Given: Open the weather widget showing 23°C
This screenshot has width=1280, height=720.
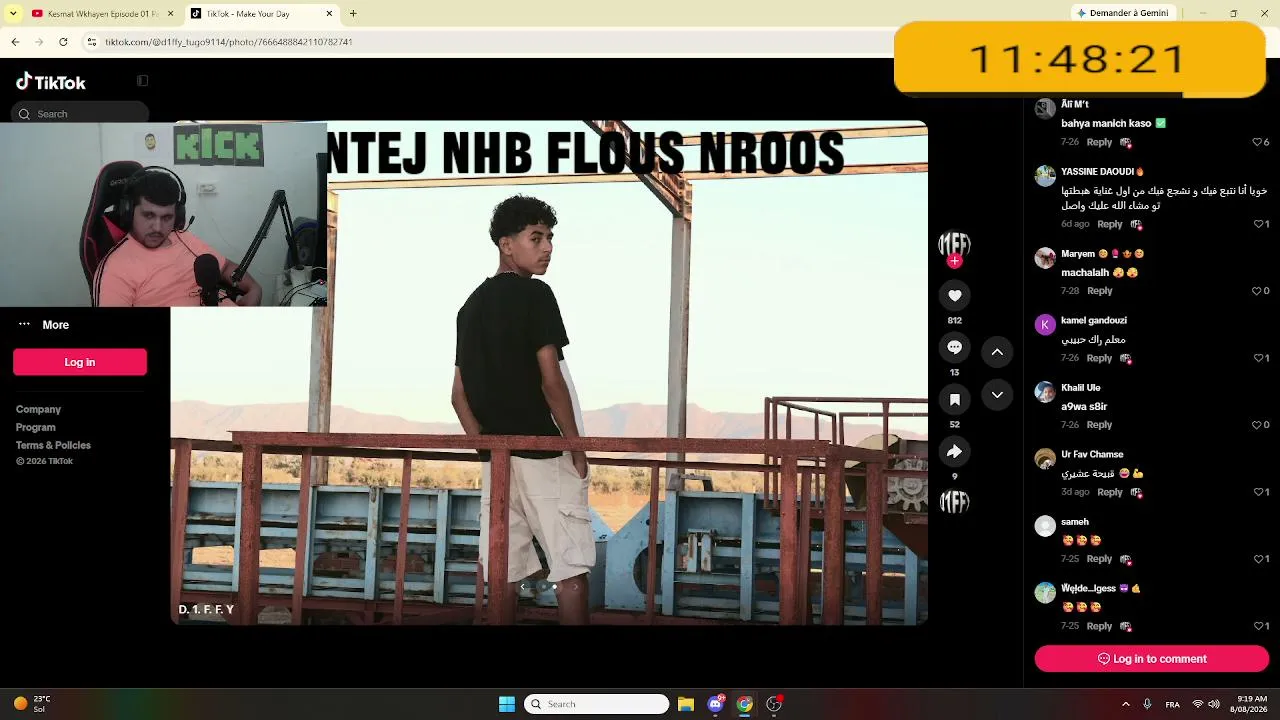Looking at the screenshot, I should 32,704.
